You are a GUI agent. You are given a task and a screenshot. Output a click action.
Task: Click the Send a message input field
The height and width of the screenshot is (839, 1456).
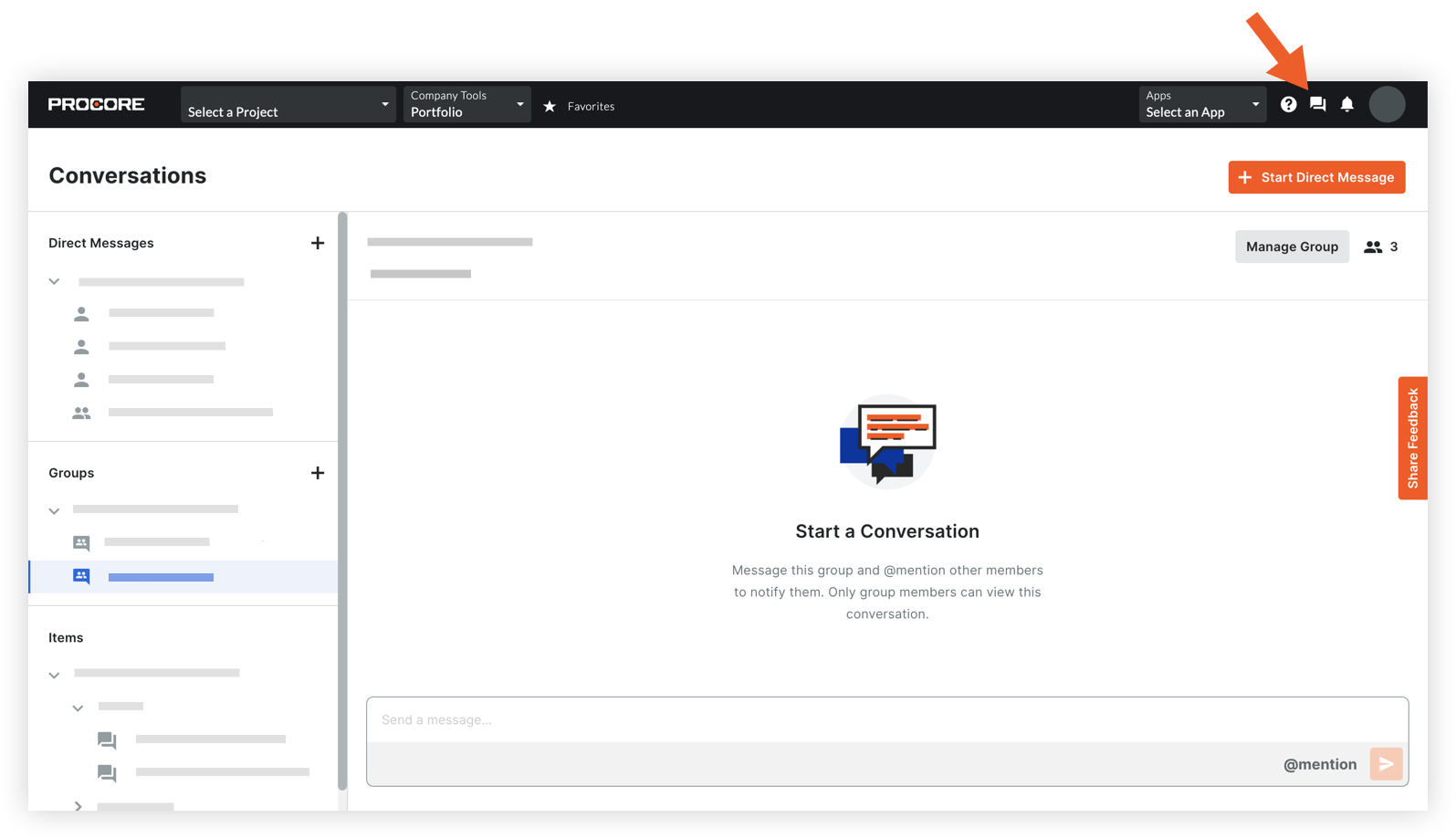[x=885, y=720]
